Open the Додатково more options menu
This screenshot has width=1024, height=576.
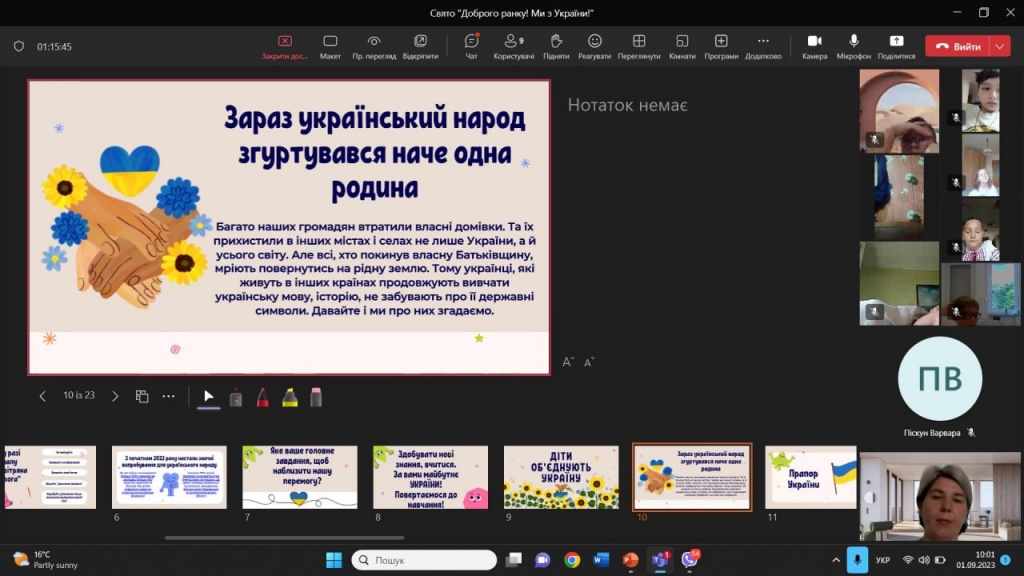(x=763, y=46)
